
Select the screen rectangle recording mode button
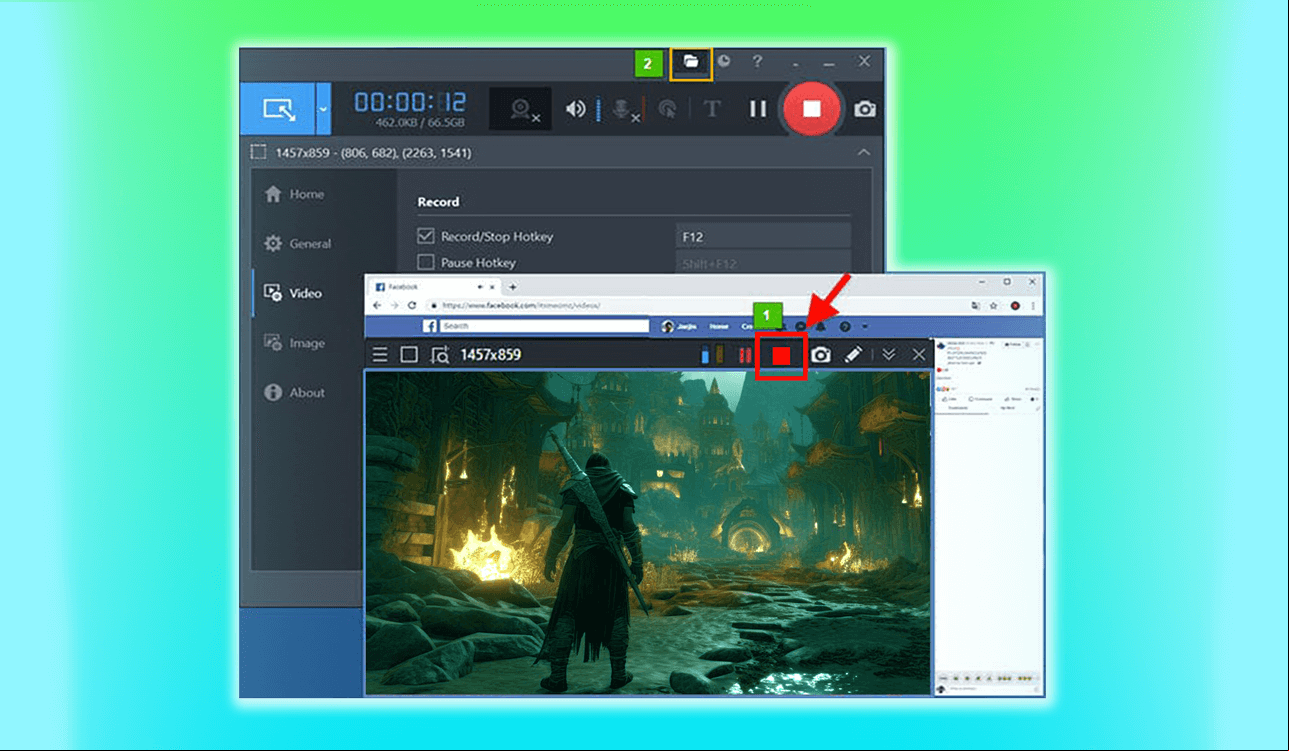coord(277,108)
